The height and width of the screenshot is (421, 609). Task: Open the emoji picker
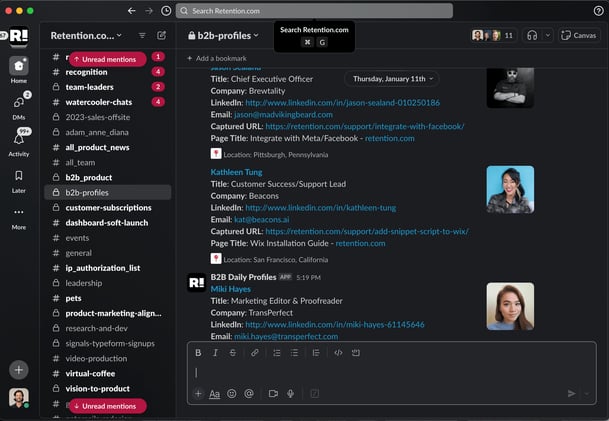pos(231,394)
